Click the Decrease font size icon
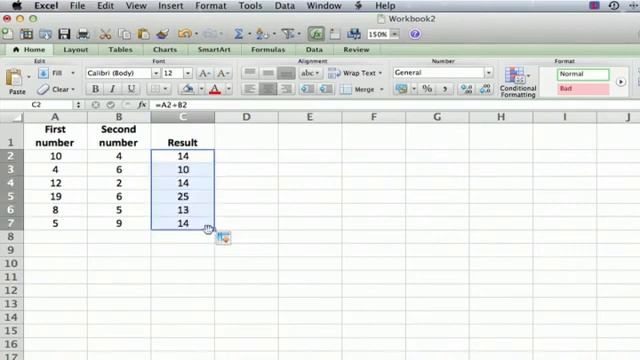The width and height of the screenshot is (640, 360). point(223,73)
